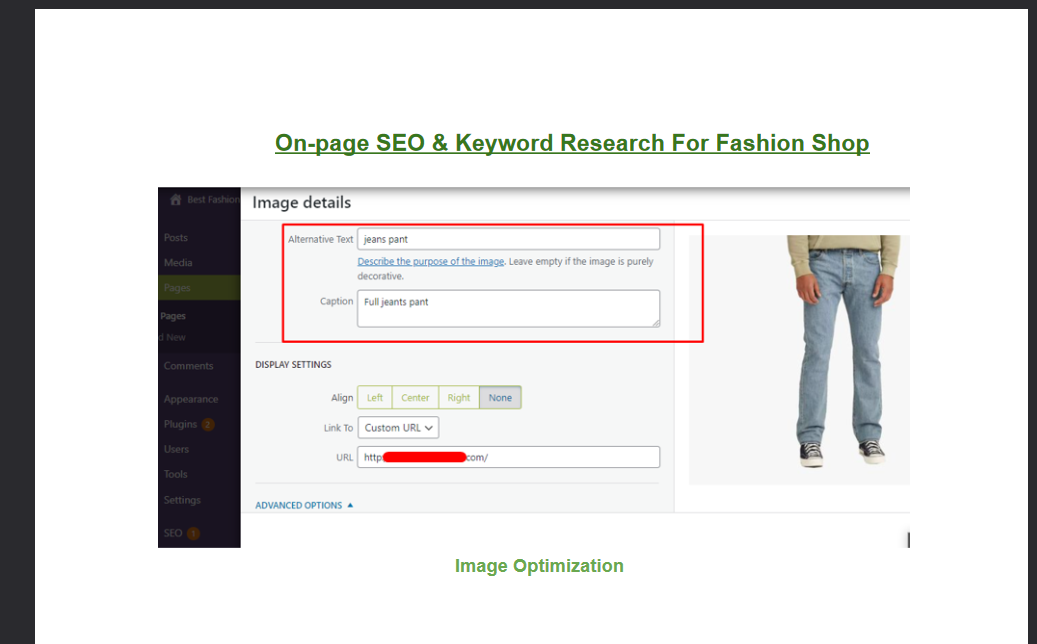Collapse the Advanced Options section
This screenshot has height=644, width=1037.
tap(304, 506)
